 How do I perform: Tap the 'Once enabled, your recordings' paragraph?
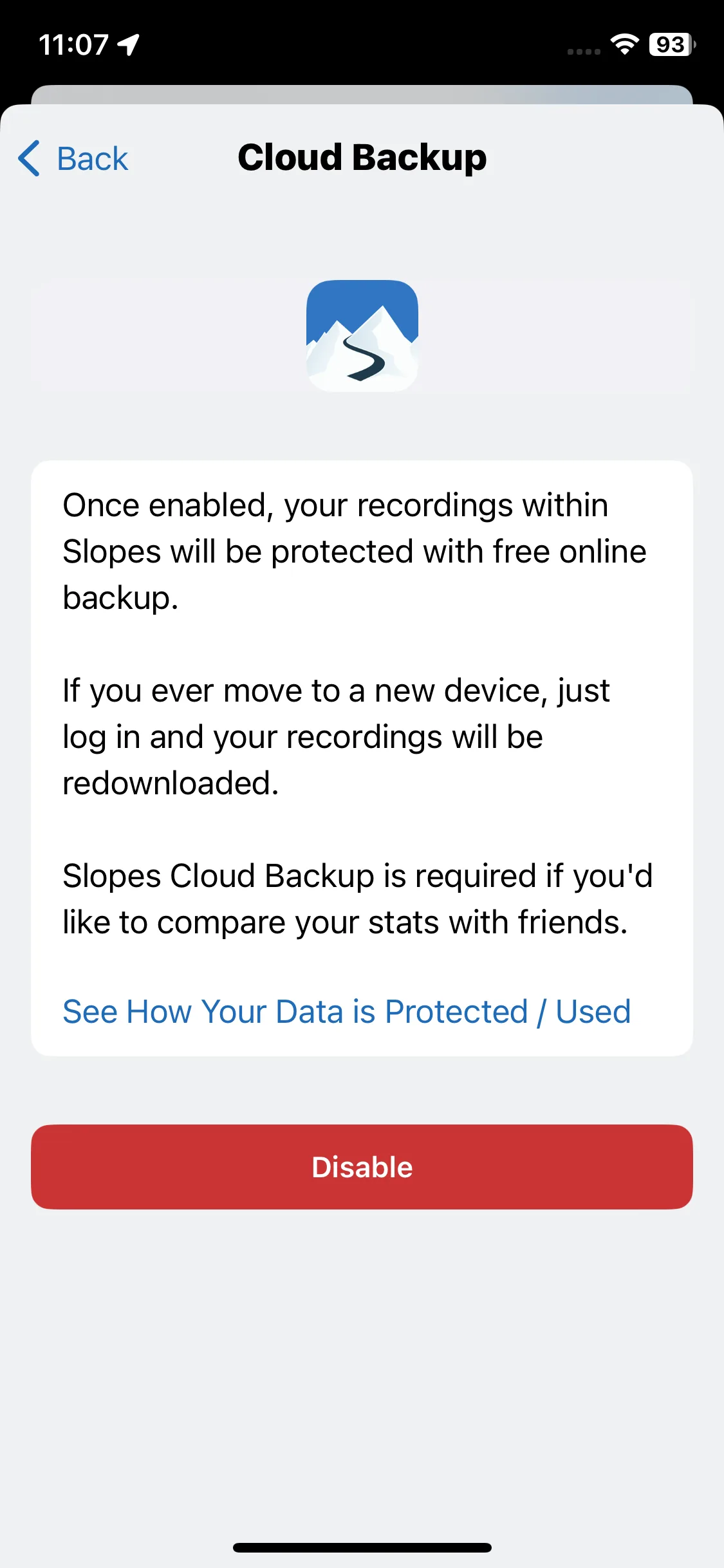coord(355,552)
